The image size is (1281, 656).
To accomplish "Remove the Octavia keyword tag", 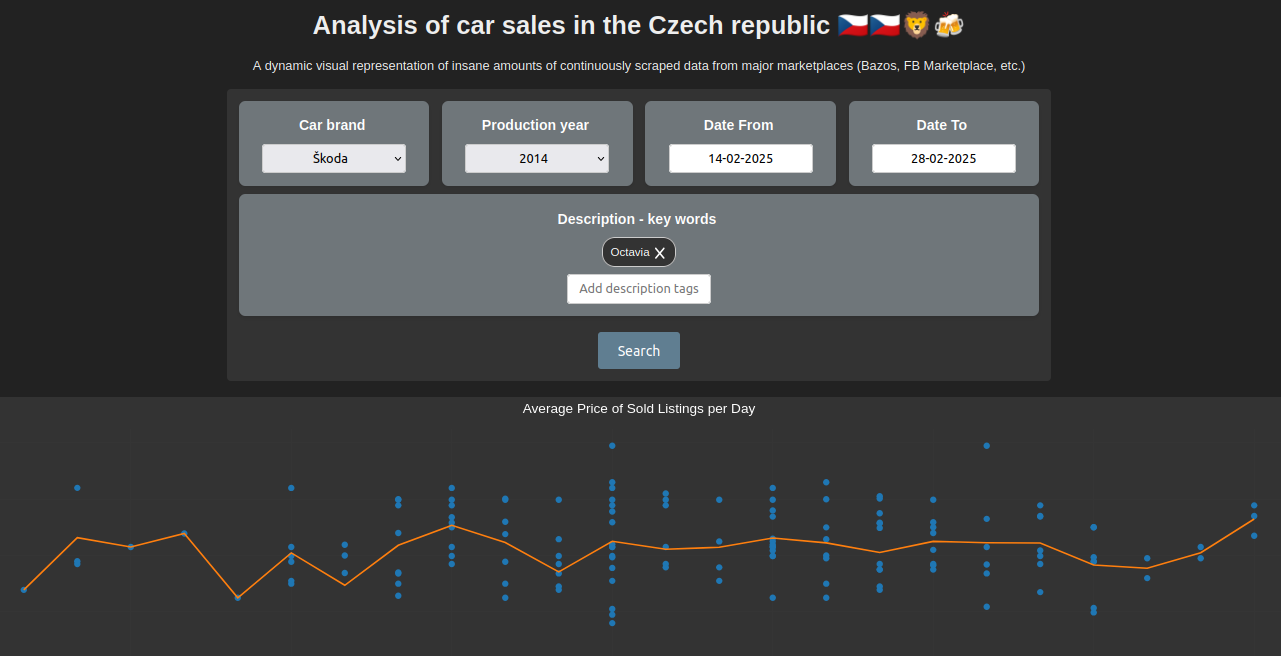I will point(660,252).
